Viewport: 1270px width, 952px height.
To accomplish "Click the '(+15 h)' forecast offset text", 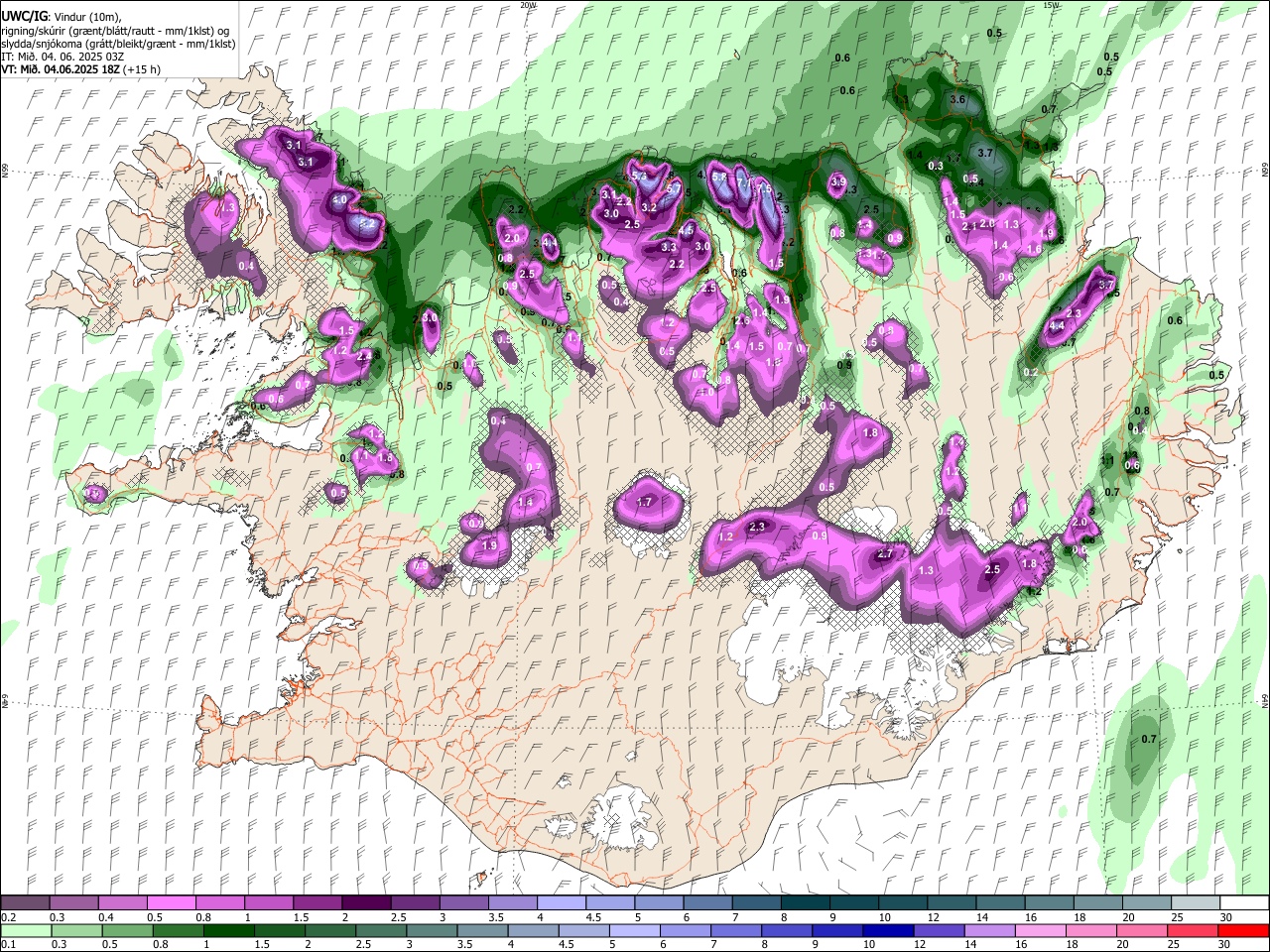I will 141,69.
